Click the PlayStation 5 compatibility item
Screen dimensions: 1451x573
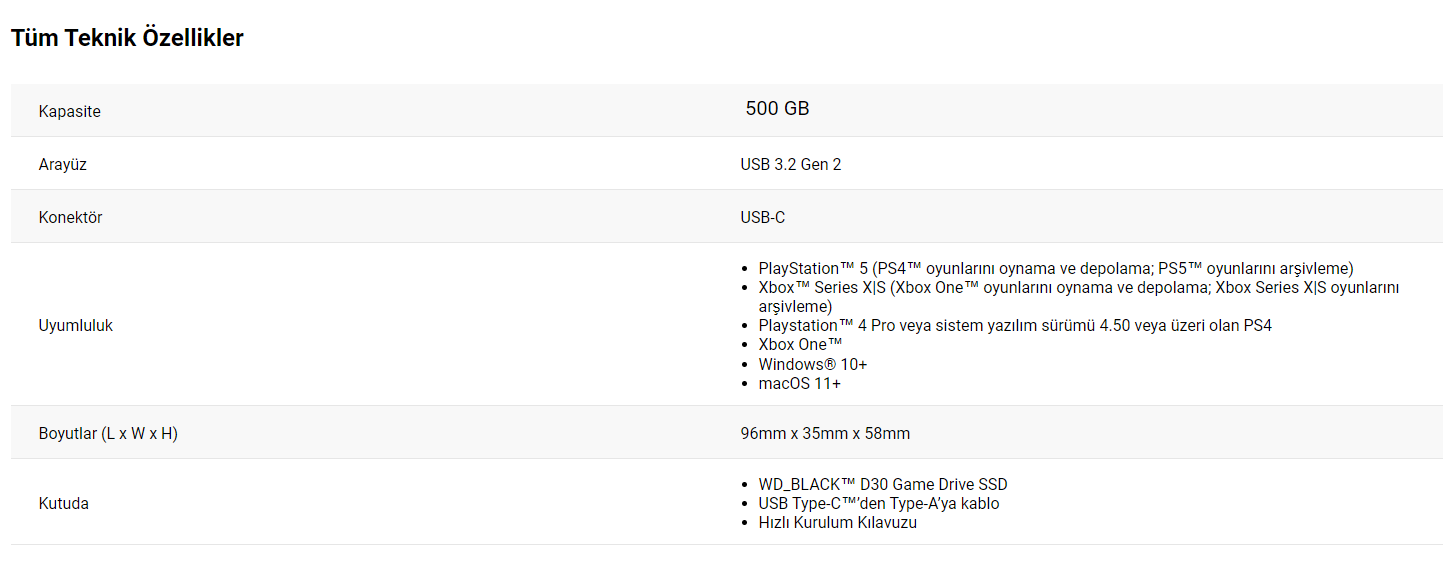[x=1056, y=268]
